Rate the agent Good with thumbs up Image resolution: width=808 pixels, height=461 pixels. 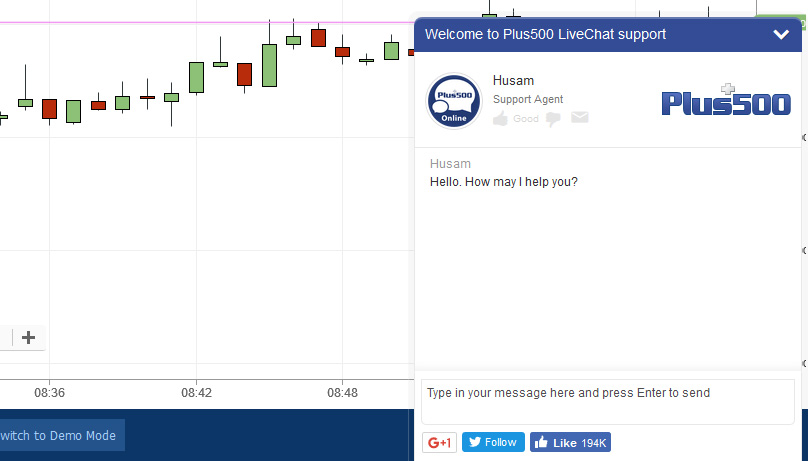pyautogui.click(x=500, y=118)
